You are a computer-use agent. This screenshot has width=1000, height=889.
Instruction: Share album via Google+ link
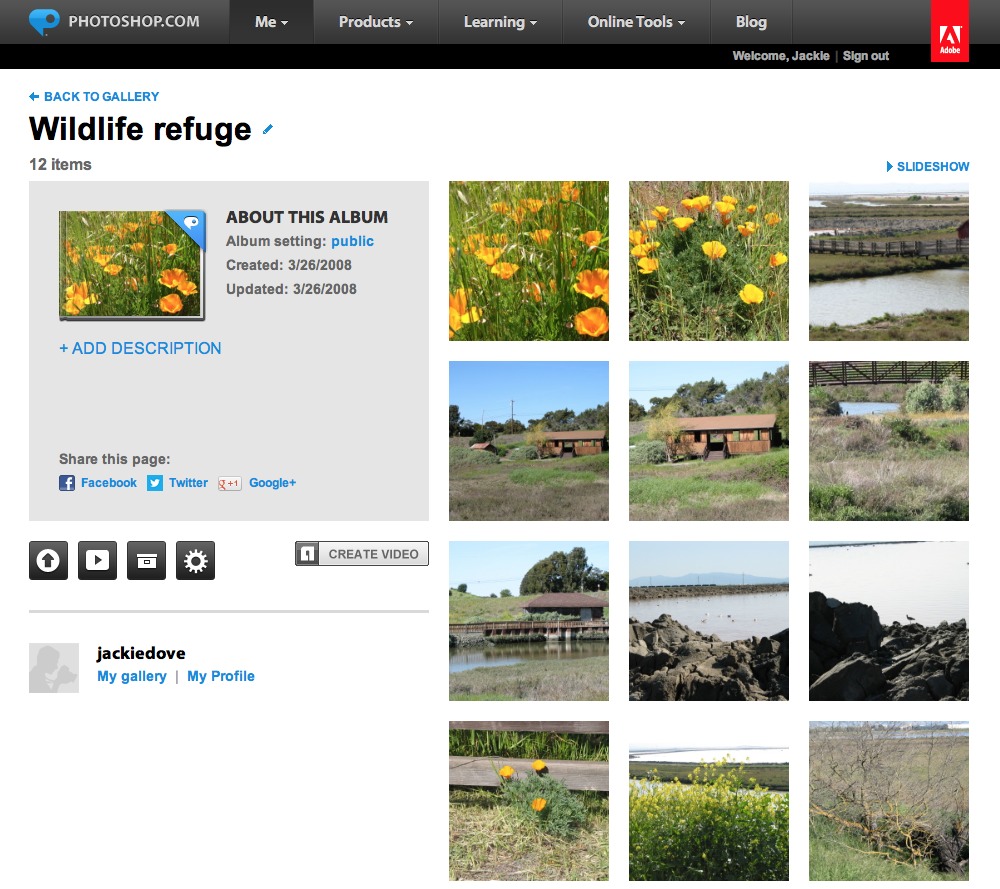click(x=272, y=483)
